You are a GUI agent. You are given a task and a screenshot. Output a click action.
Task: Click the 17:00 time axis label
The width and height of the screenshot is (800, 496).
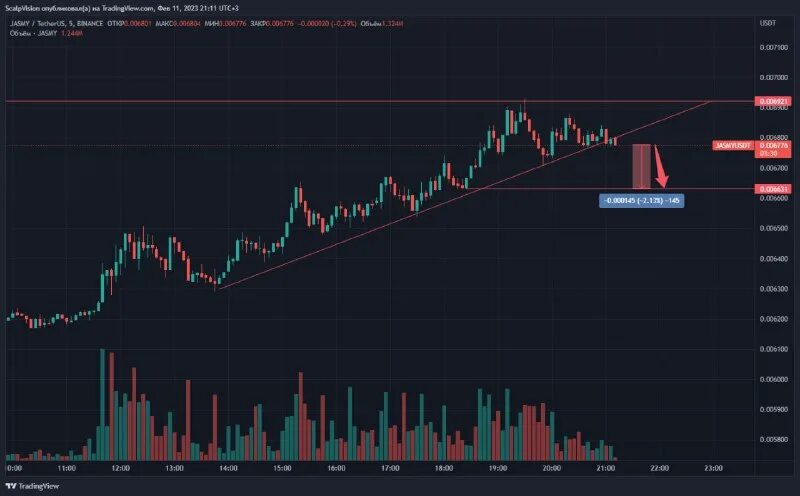pos(390,468)
